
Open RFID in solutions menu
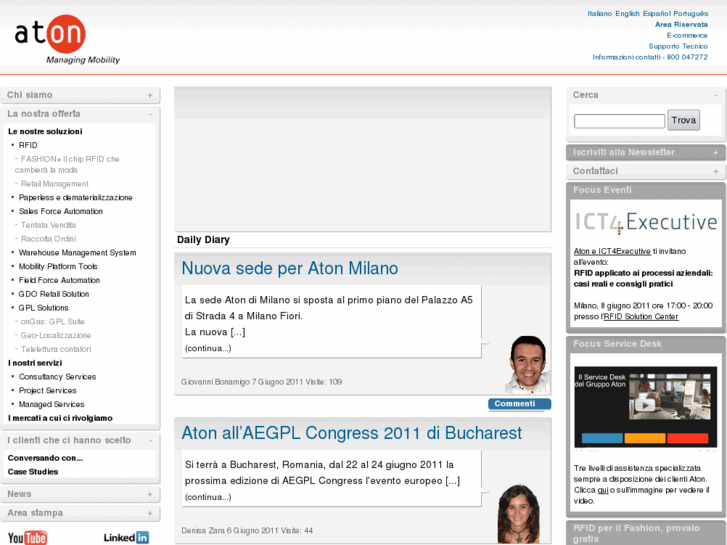point(28,145)
